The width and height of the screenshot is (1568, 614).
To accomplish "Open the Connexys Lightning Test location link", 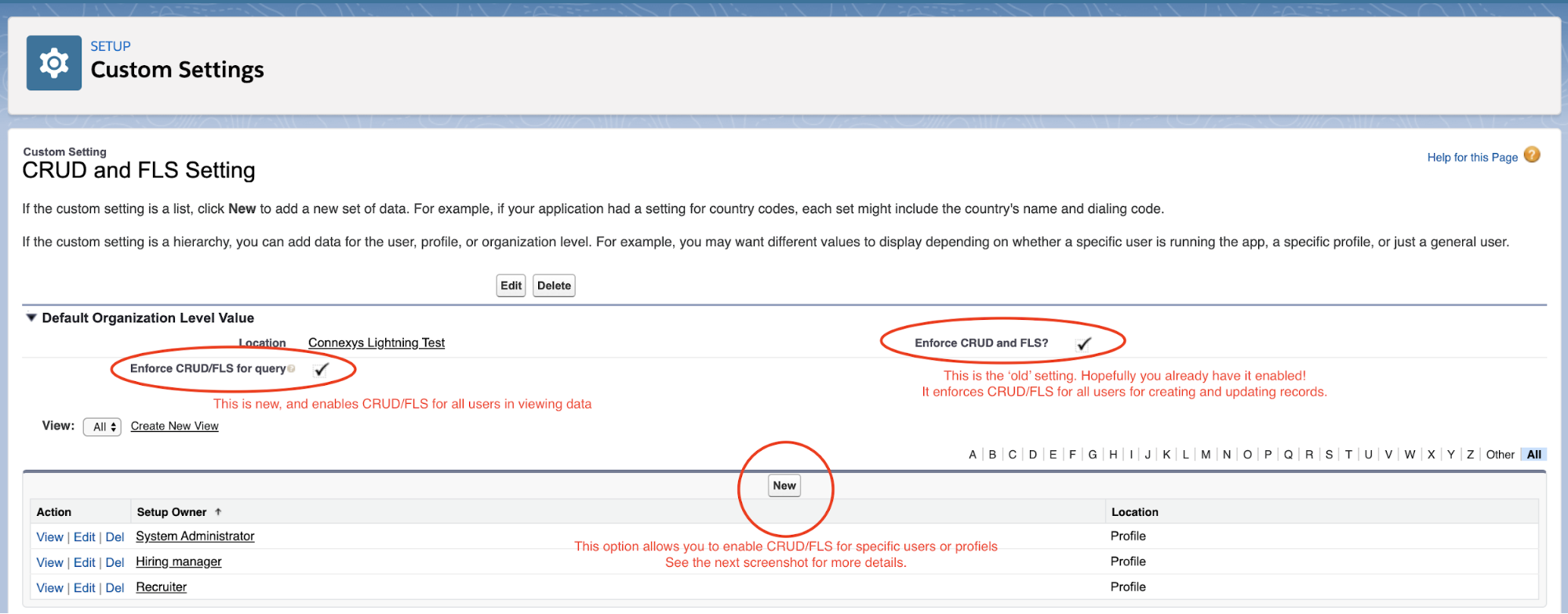I will click(x=377, y=343).
